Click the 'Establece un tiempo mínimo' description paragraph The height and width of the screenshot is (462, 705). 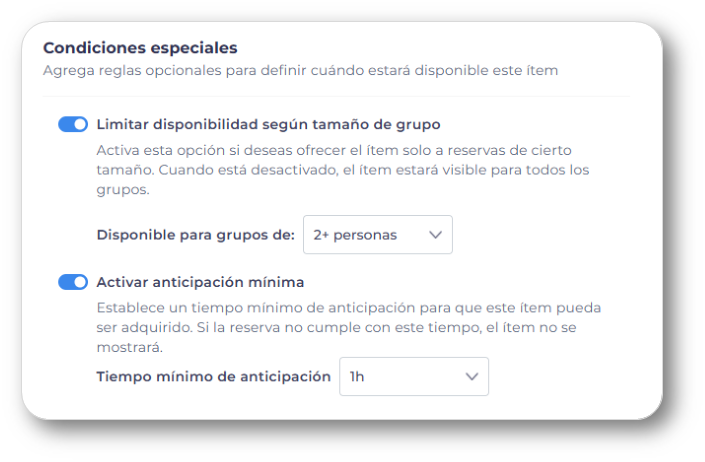[x=348, y=307]
